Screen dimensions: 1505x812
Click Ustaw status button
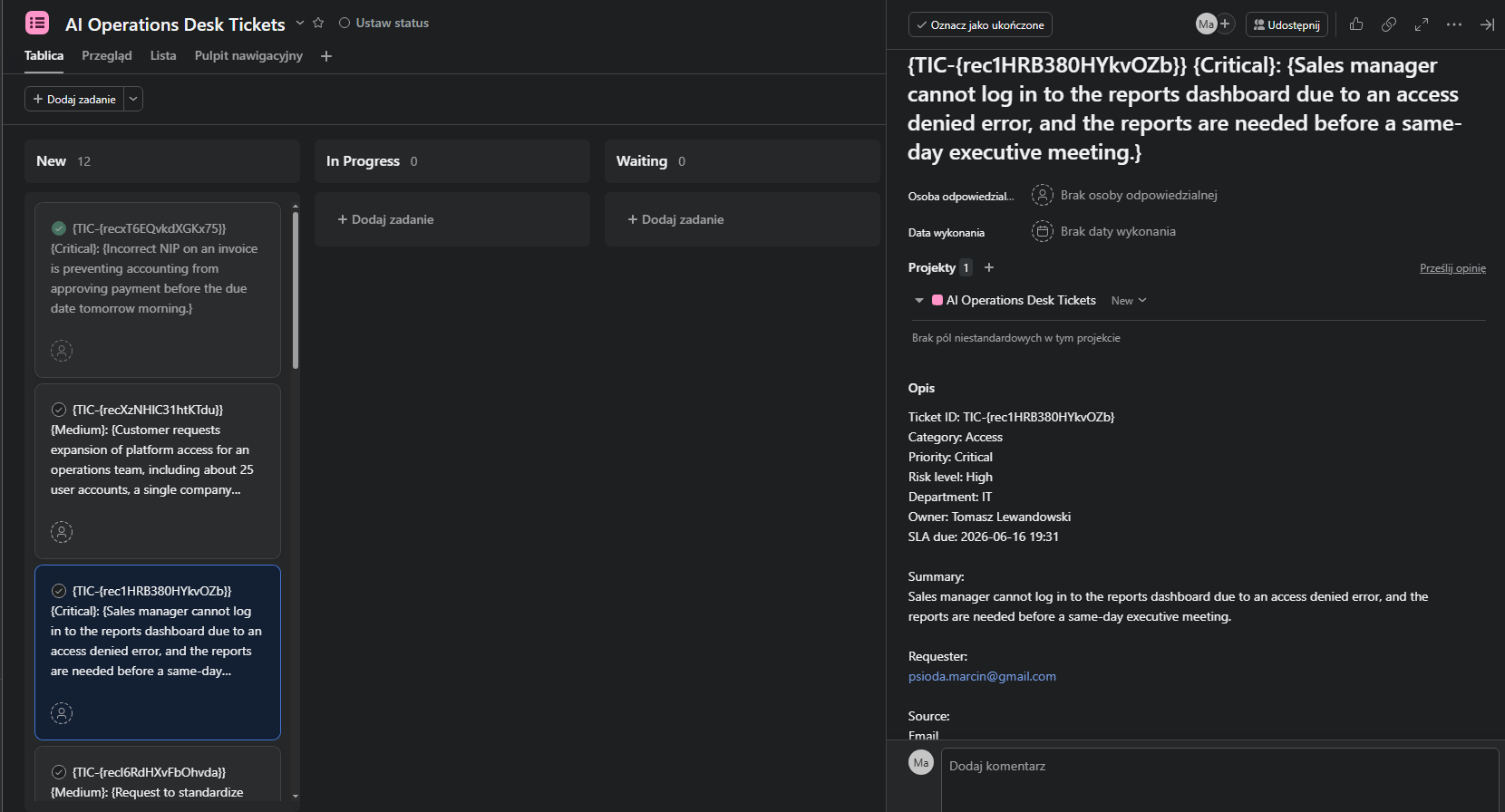tap(384, 23)
